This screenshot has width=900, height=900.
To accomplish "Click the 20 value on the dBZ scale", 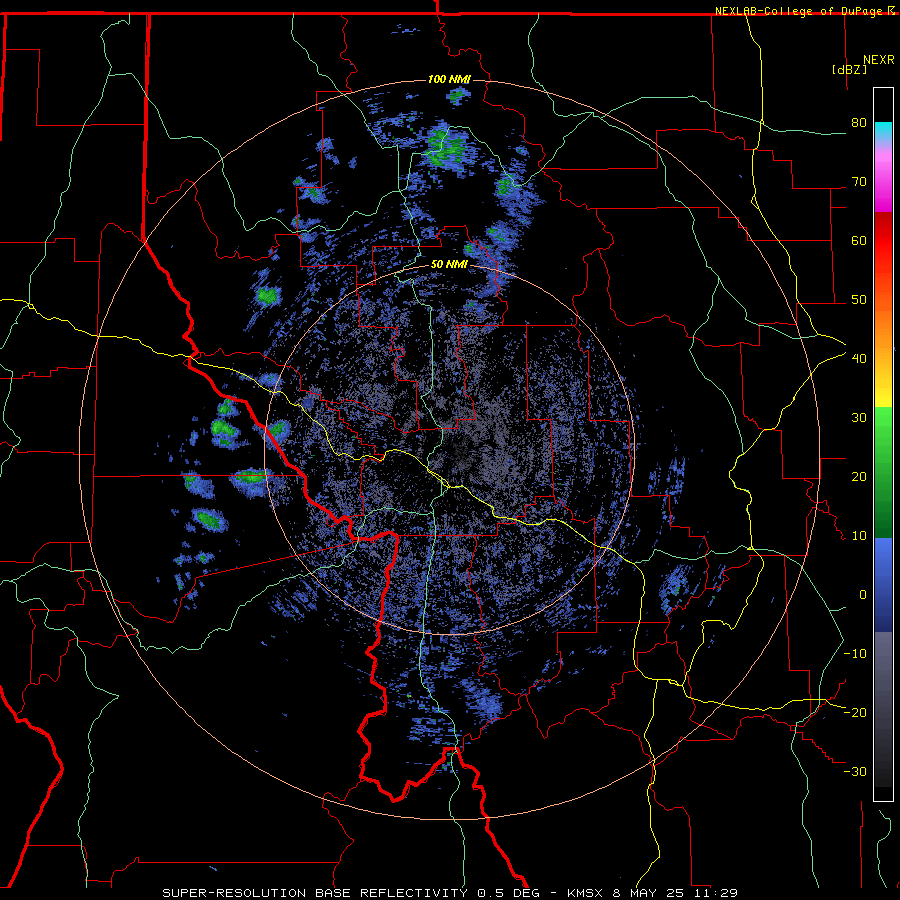I will click(859, 477).
